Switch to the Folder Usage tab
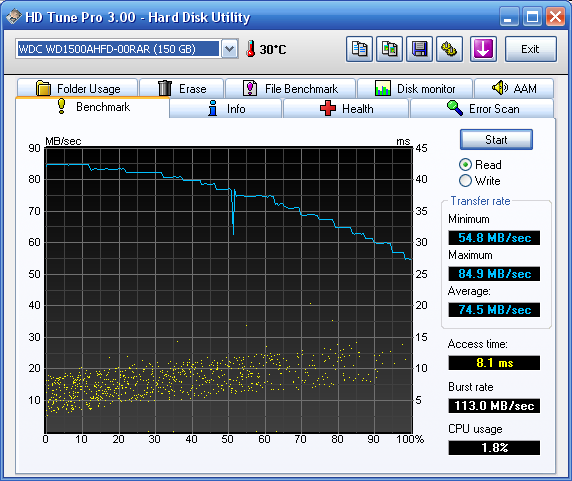572x481 pixels. click(77, 89)
